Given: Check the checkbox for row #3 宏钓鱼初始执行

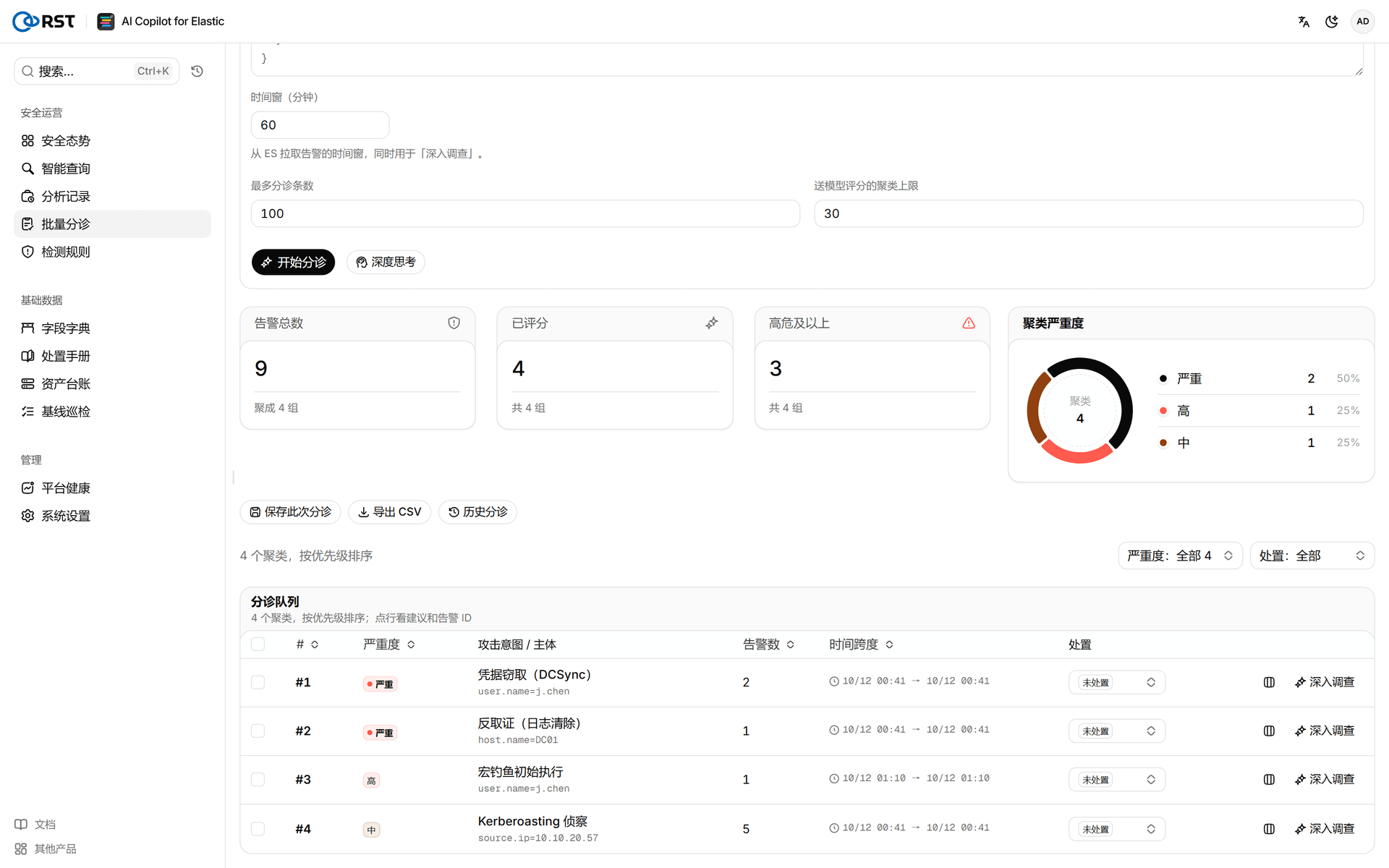Looking at the screenshot, I should (258, 779).
